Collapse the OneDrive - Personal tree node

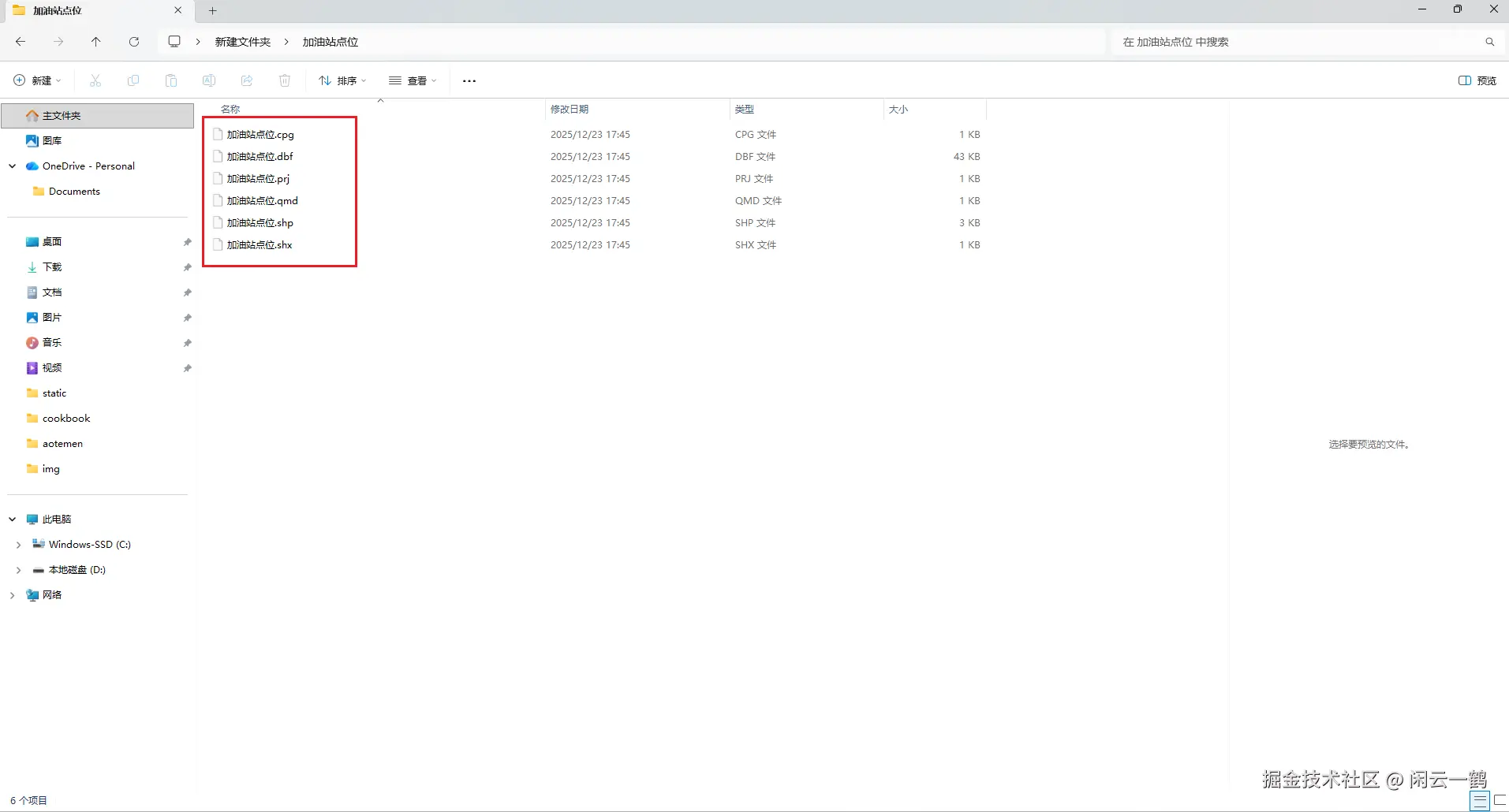click(x=13, y=166)
